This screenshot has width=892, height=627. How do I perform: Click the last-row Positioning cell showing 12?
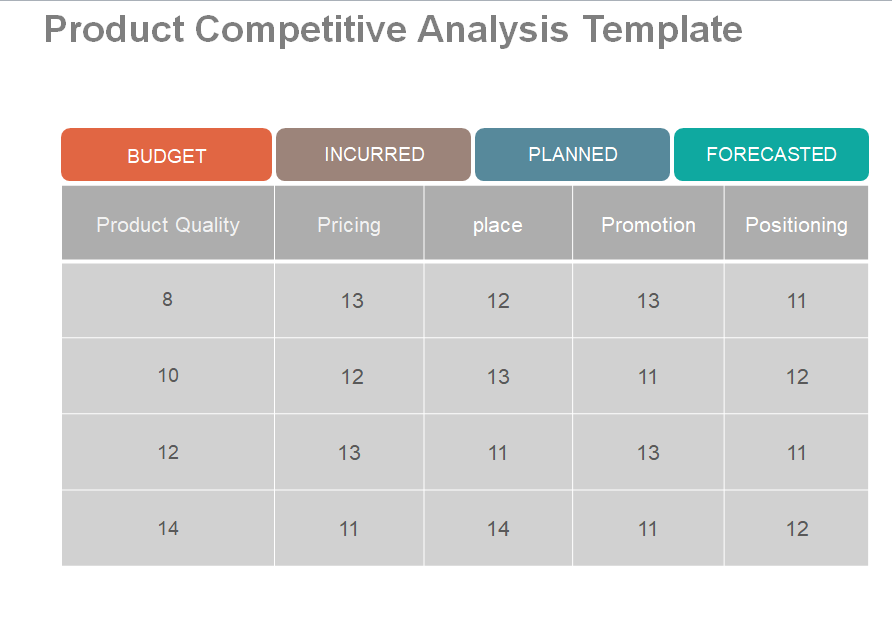(x=796, y=528)
